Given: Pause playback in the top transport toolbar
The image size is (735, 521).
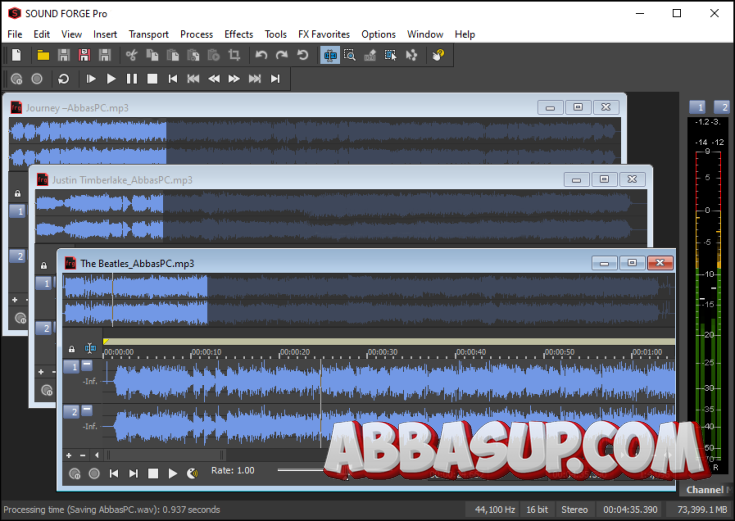Looking at the screenshot, I should [132, 79].
